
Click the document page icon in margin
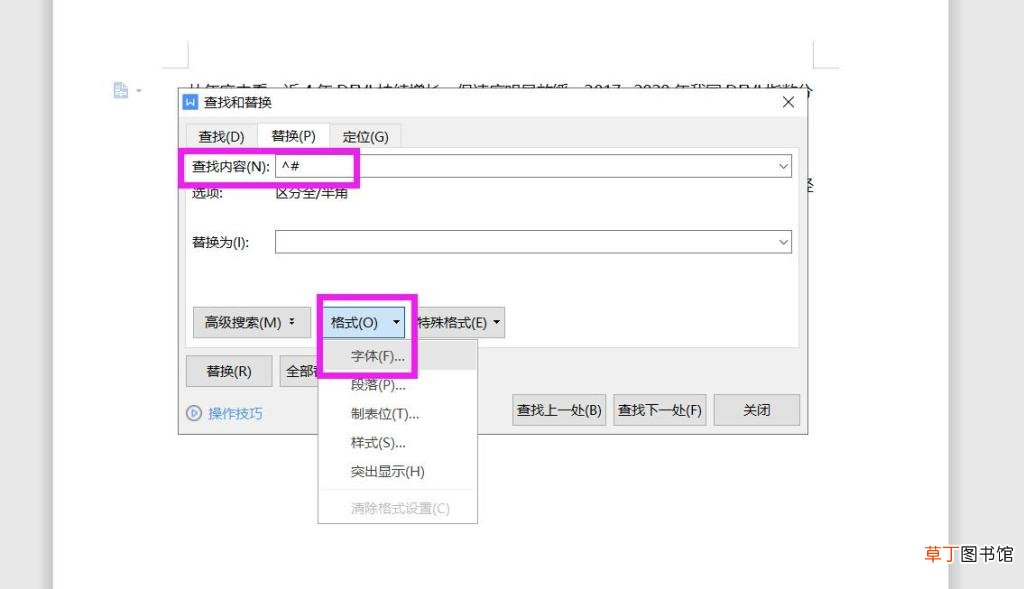pyautogui.click(x=121, y=90)
